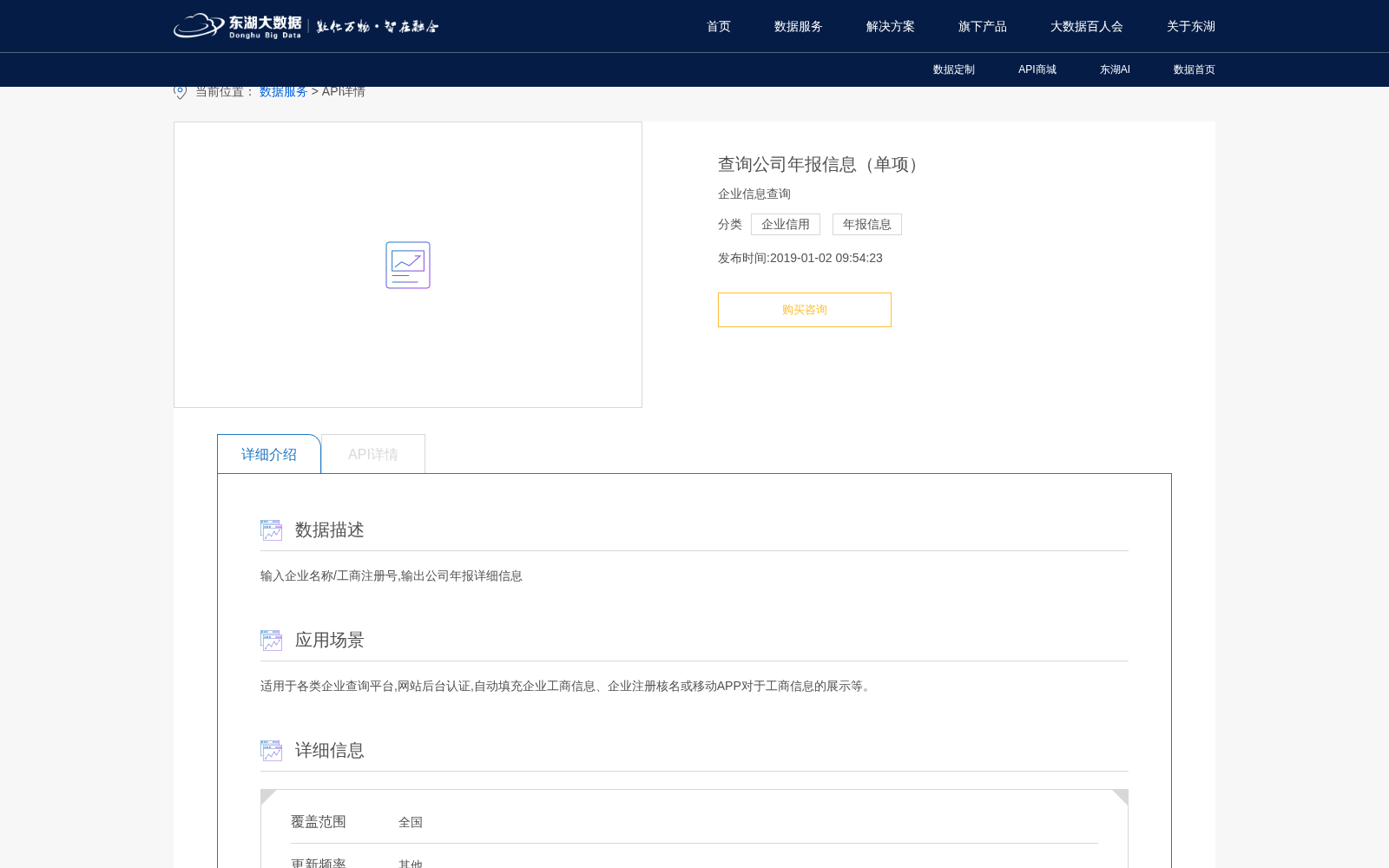Go to 数据定制 in the sub-navigation
Viewport: 1389px width, 868px height.
tap(954, 69)
